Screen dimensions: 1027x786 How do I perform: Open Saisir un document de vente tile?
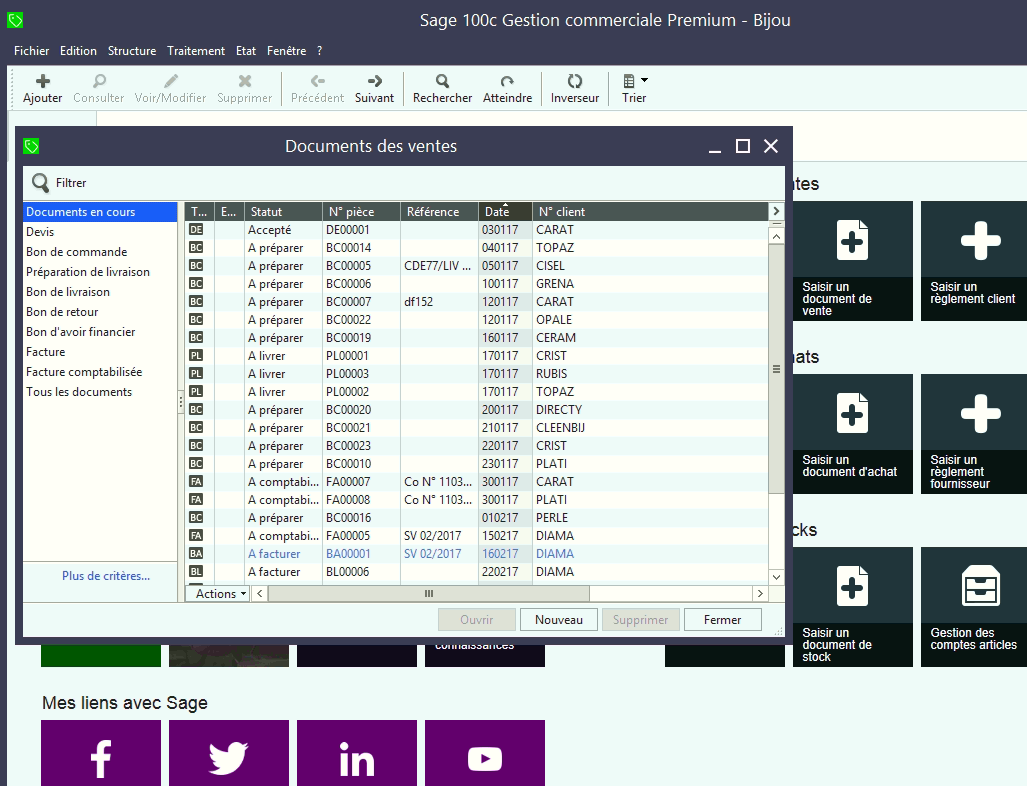point(851,261)
